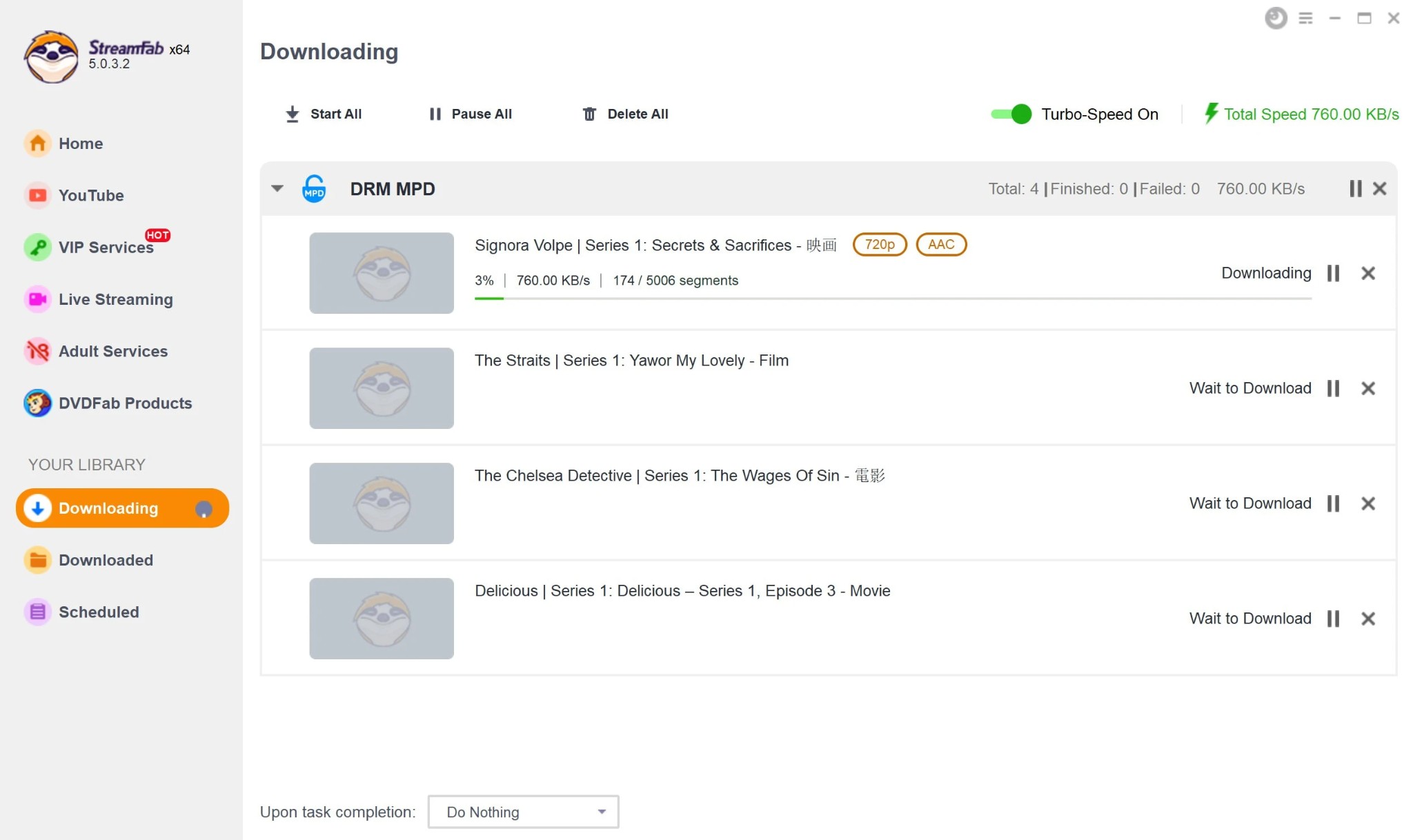
Task: Click The Chelsea Detective thumbnail
Action: point(382,503)
